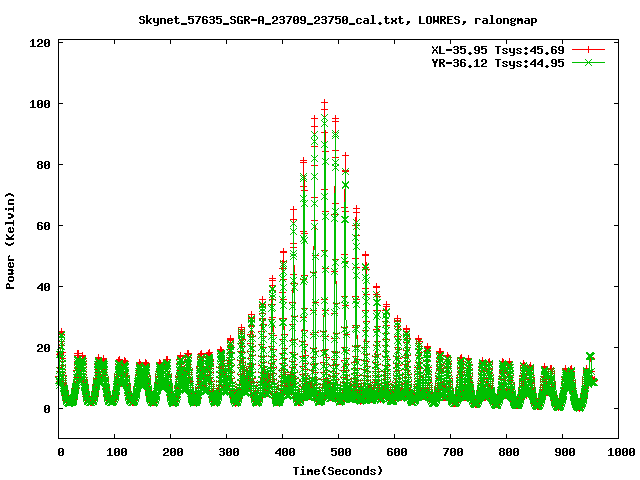Click the 80 tick label on y-axis
The width and height of the screenshot is (640, 480).
click(43, 165)
